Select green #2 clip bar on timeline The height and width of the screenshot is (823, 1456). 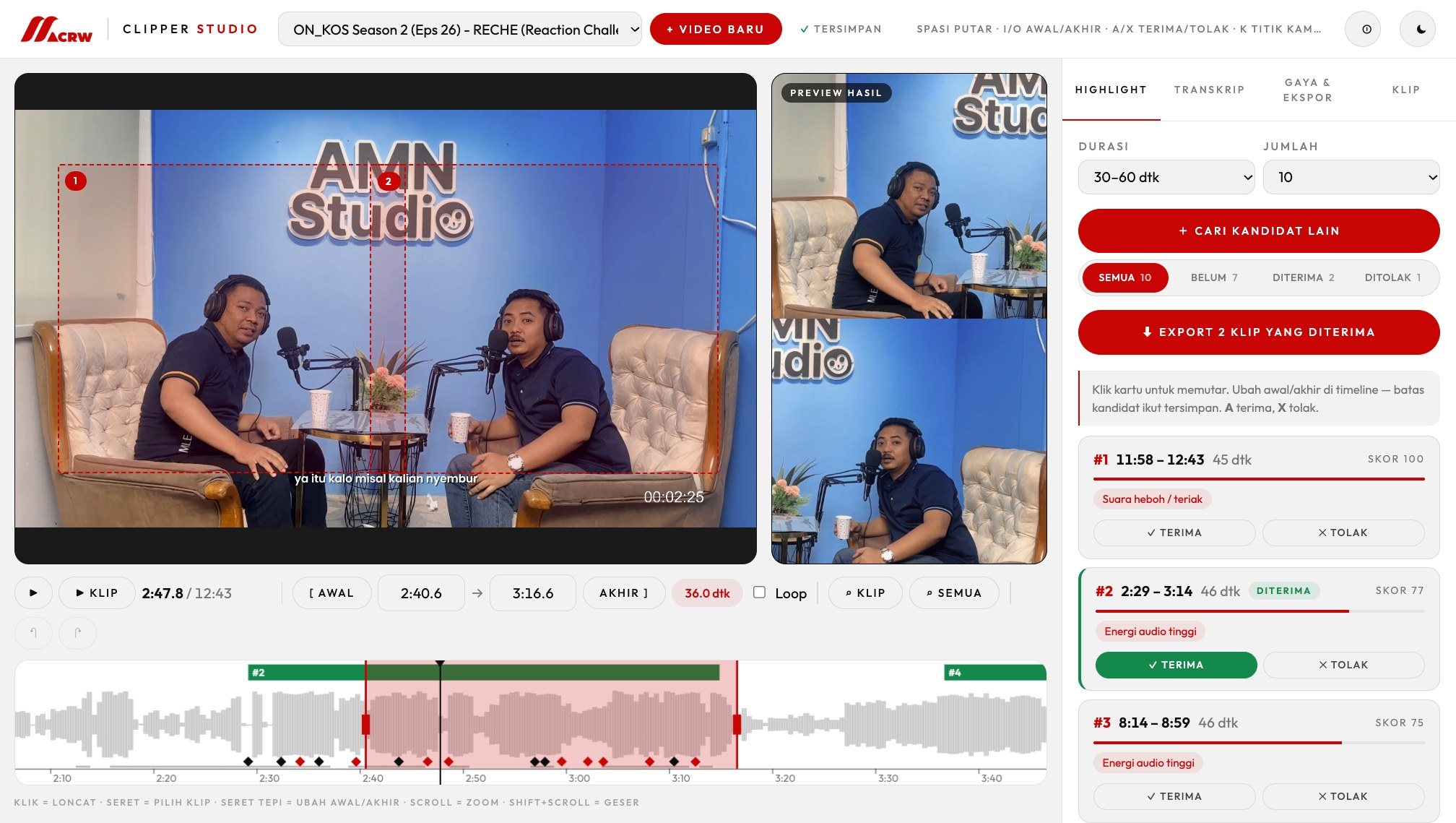(483, 672)
